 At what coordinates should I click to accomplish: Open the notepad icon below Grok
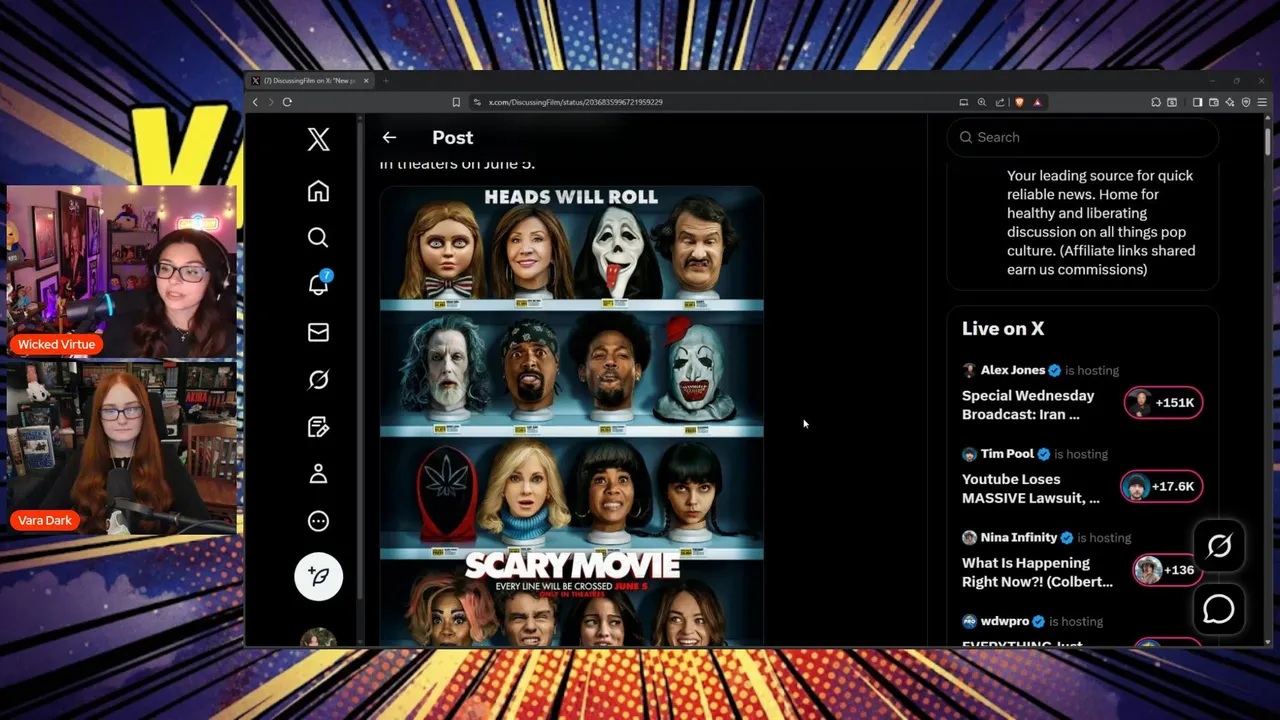coord(318,427)
